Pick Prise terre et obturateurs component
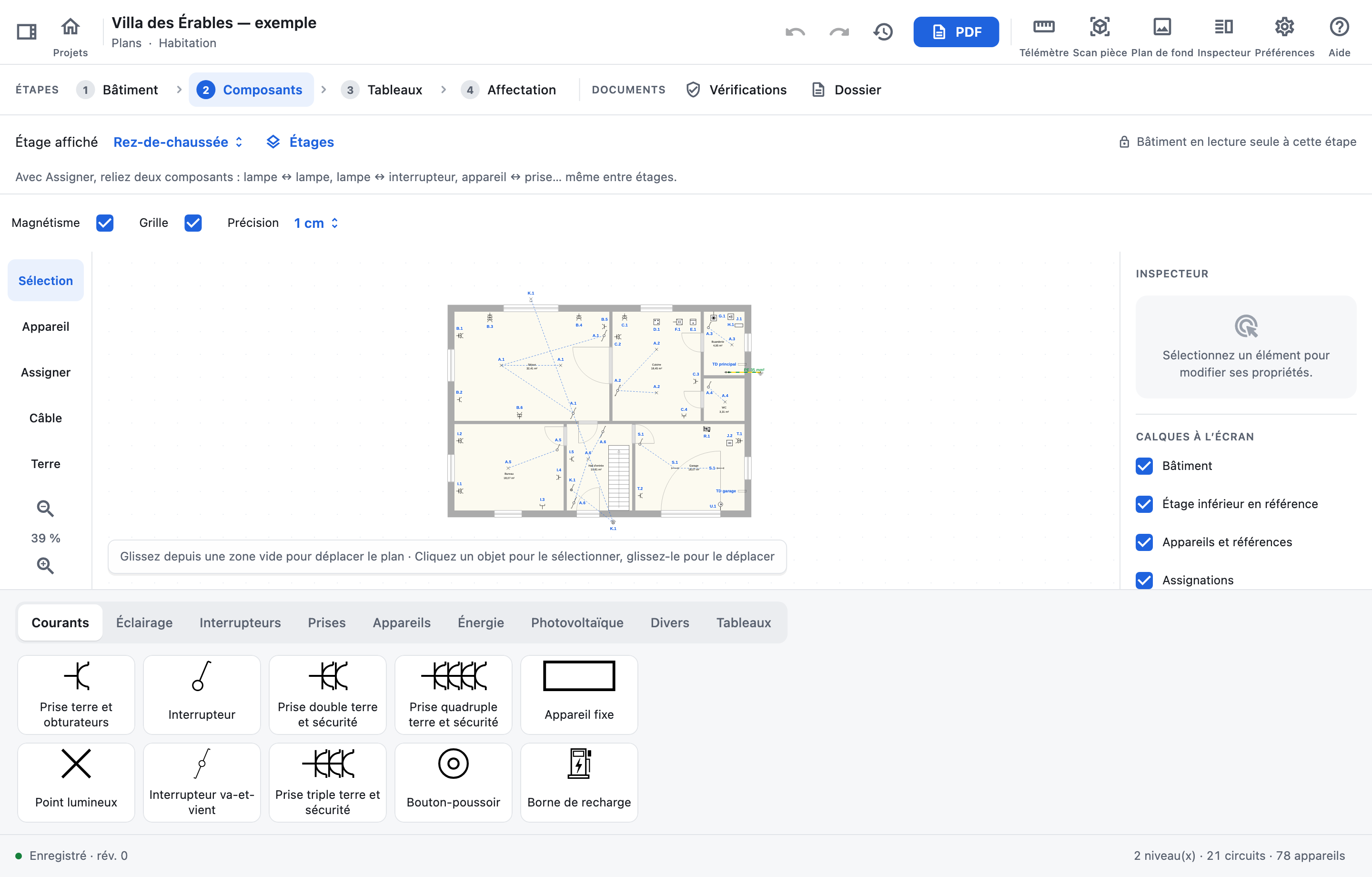Image resolution: width=1372 pixels, height=877 pixels. point(76,694)
